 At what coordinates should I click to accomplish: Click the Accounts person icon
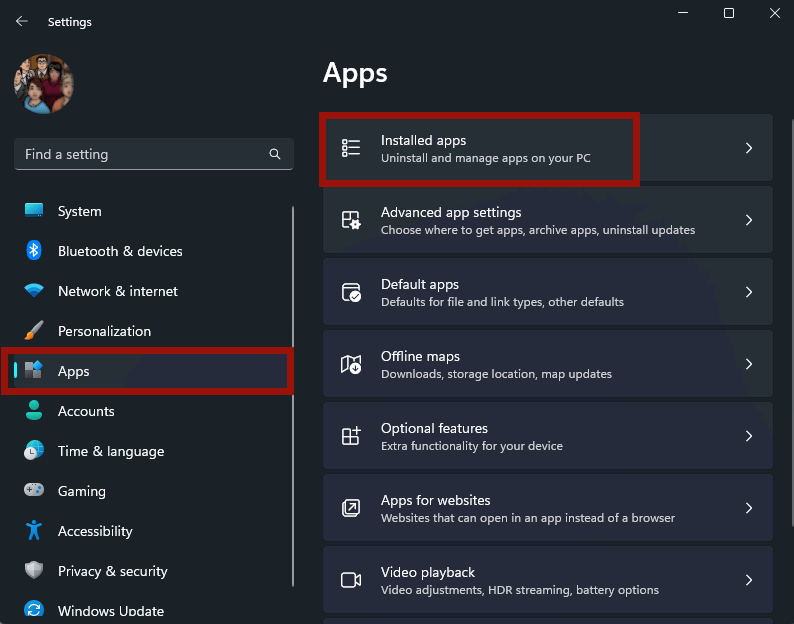(x=34, y=410)
